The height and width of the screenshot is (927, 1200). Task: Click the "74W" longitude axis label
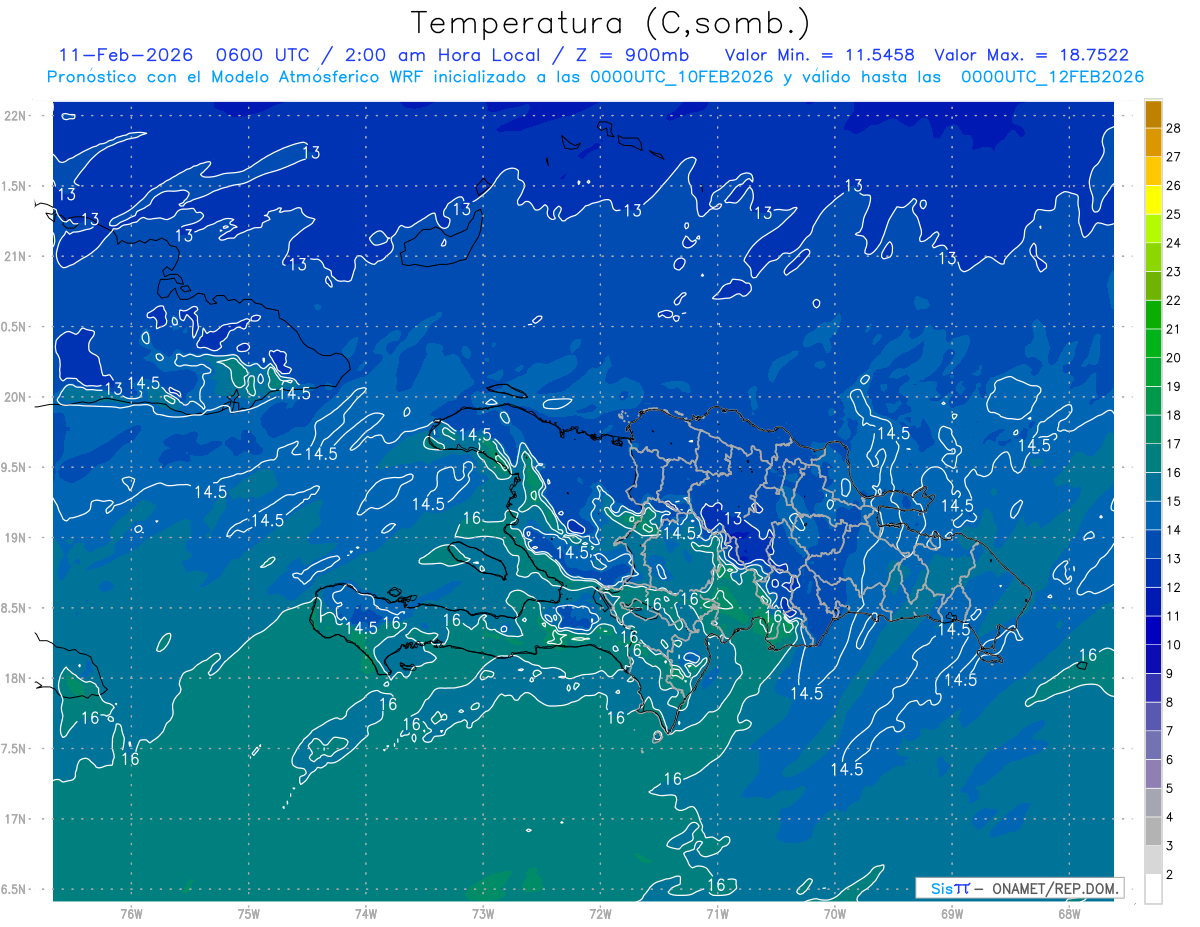pos(366,914)
